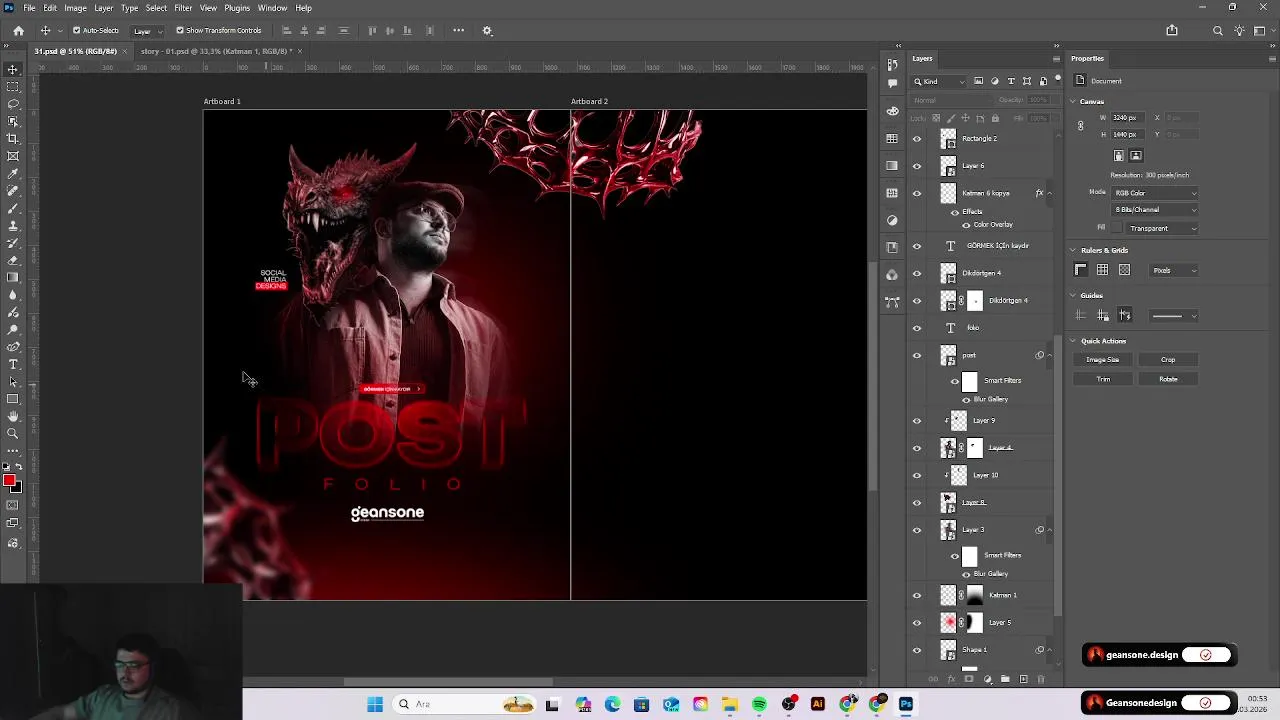
Task: Open the RGB Color mode dropdown
Action: pyautogui.click(x=1155, y=193)
